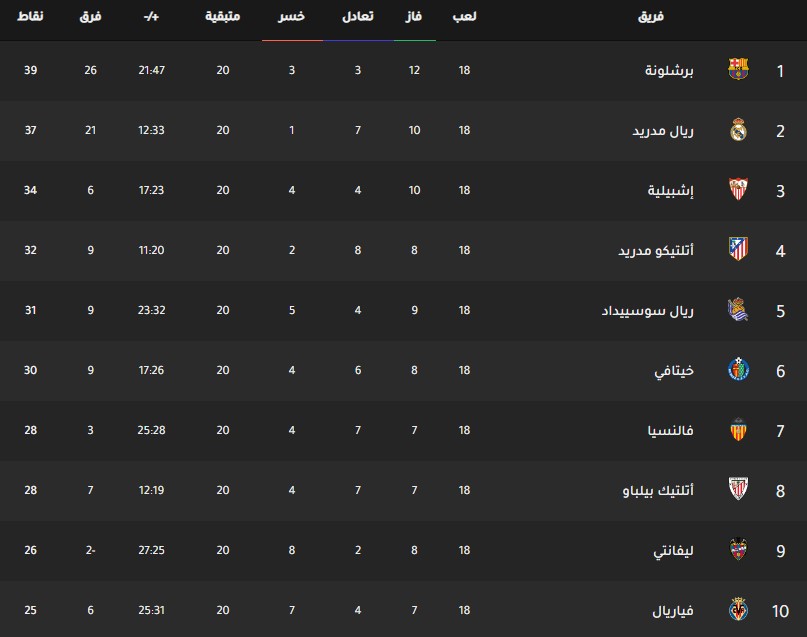Select the متبقية remaining column header
Screen dimensions: 807x637
(x=222, y=16)
